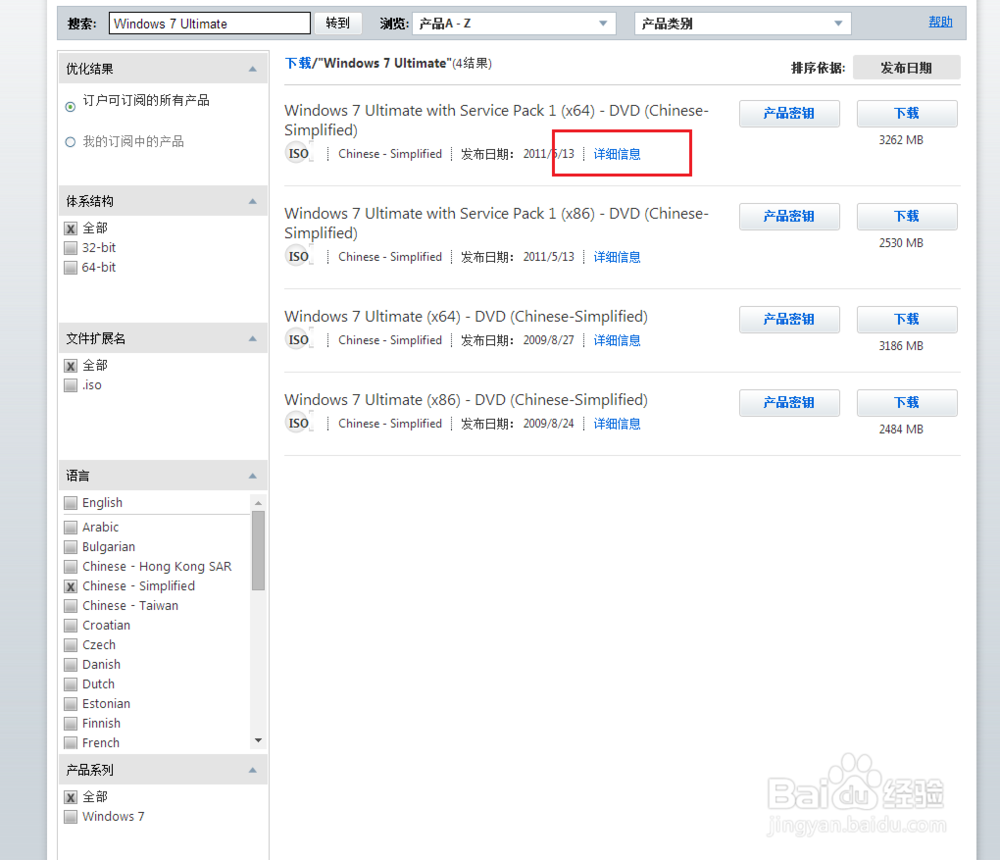The width and height of the screenshot is (1000, 860).
Task: Click 产品密钥 for SP1 x64 DVD
Action: coord(789,114)
